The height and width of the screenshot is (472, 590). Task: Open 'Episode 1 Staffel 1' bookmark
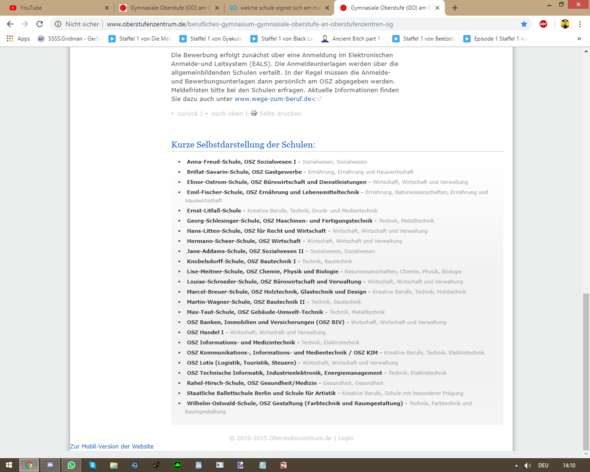[494, 38]
